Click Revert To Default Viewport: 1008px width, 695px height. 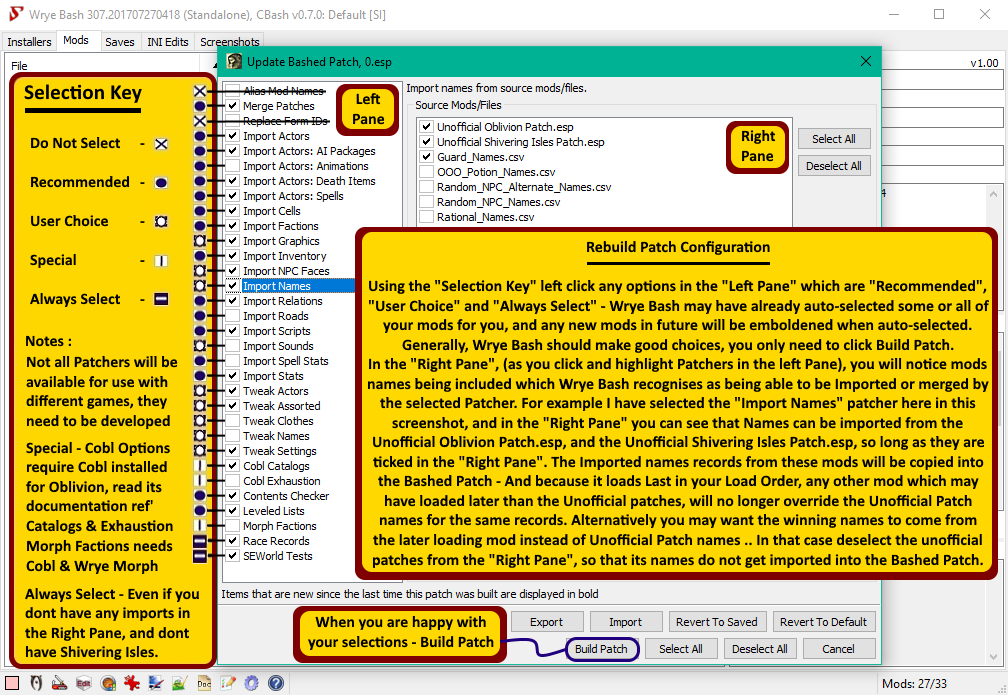tap(824, 622)
